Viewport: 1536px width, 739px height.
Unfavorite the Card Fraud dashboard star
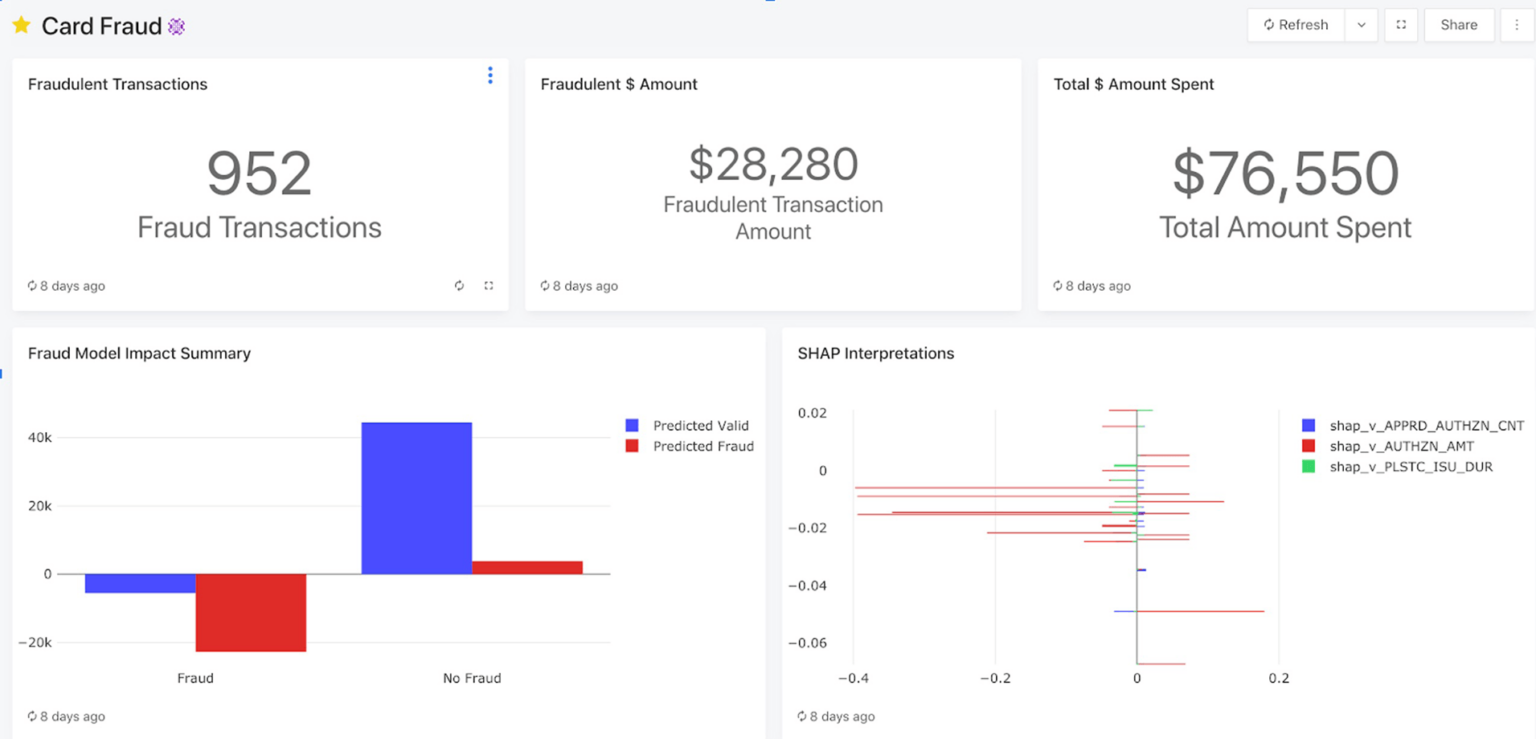[x=21, y=26]
